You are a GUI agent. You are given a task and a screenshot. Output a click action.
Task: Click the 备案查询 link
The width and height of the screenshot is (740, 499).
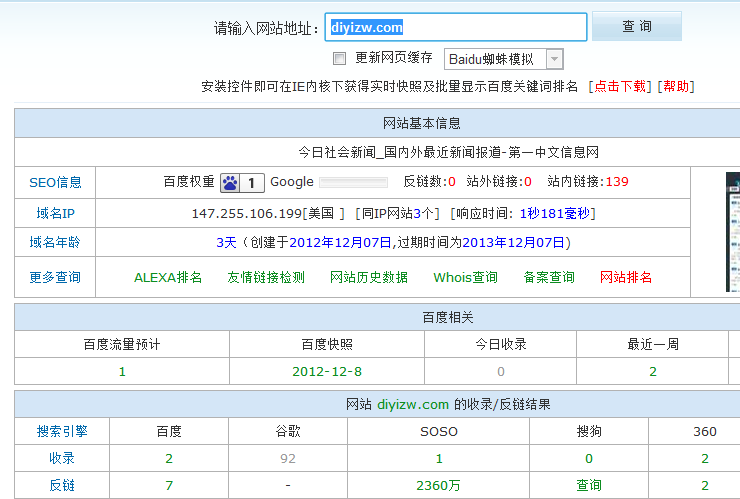[549, 277]
